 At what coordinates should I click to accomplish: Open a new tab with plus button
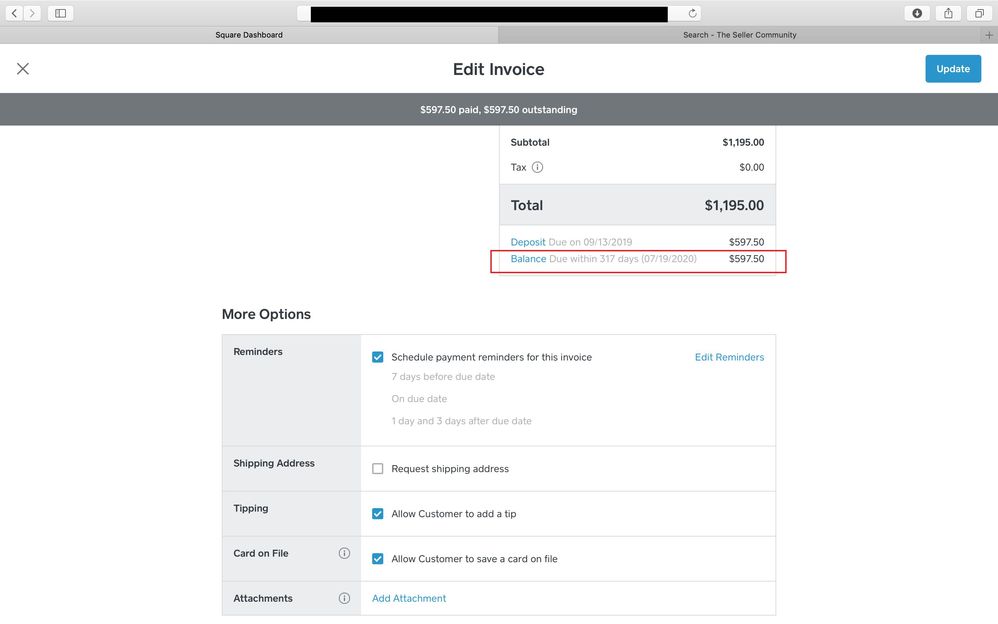989,35
